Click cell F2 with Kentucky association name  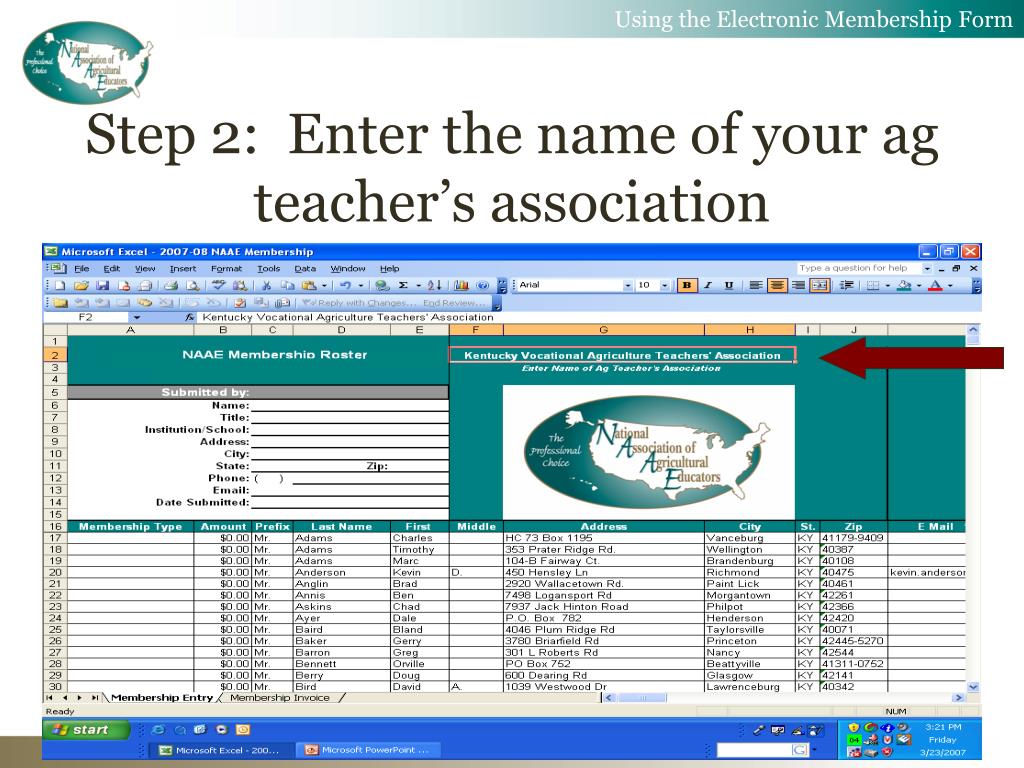(622, 355)
